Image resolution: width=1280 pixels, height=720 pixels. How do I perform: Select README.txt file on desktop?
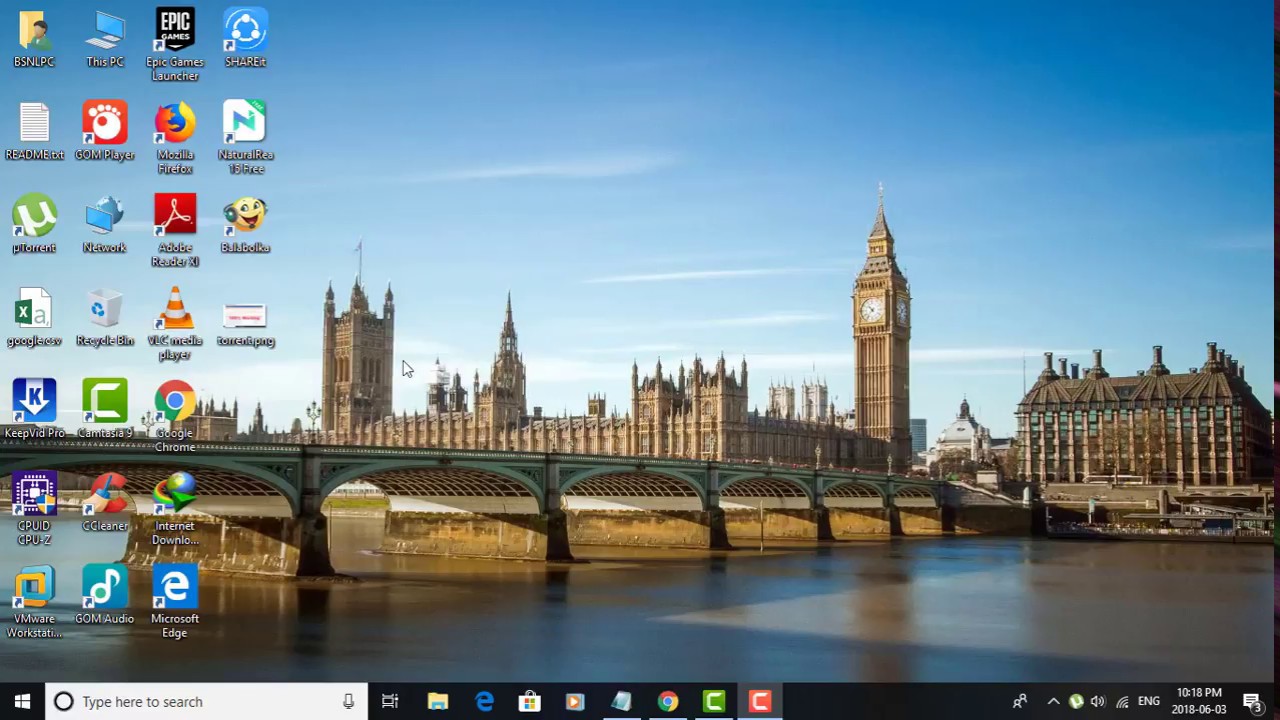point(34,131)
